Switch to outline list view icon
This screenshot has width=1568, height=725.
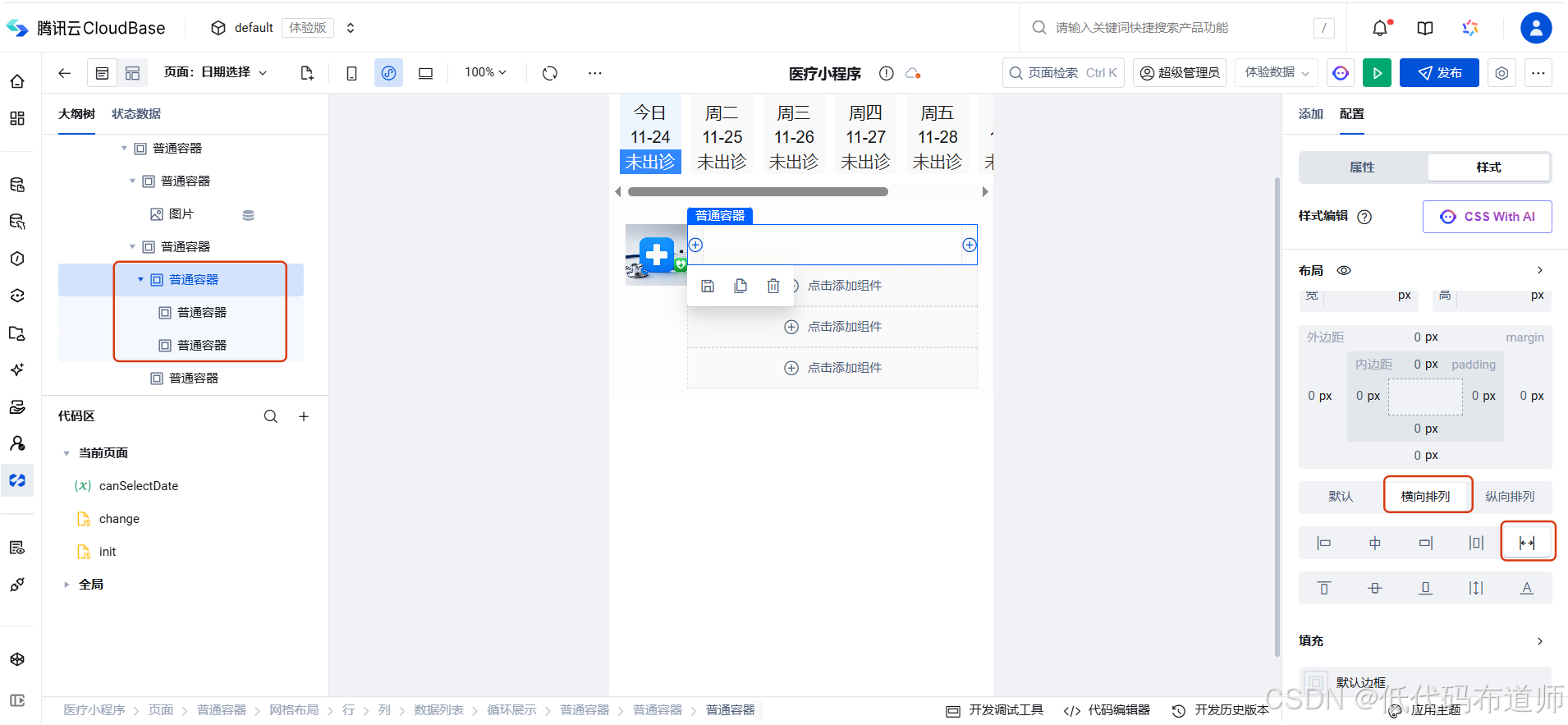[x=102, y=73]
